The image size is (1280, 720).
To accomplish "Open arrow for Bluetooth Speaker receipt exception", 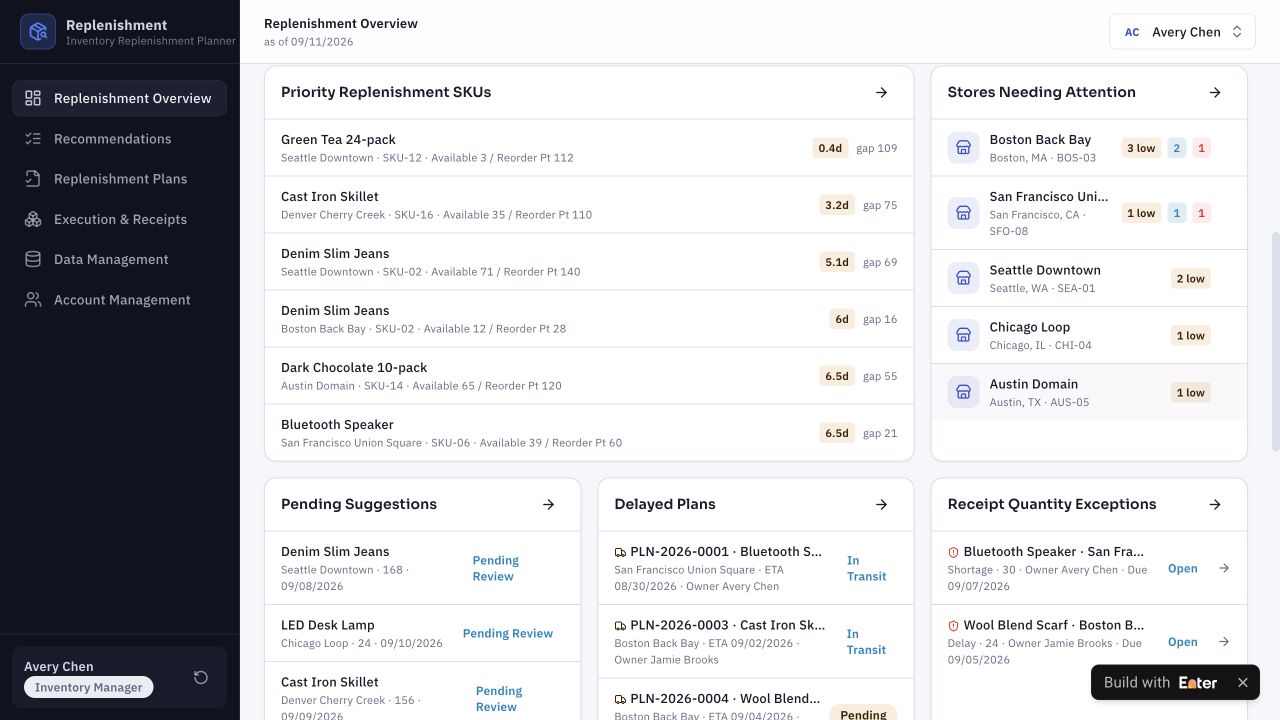I will tap(1224, 568).
